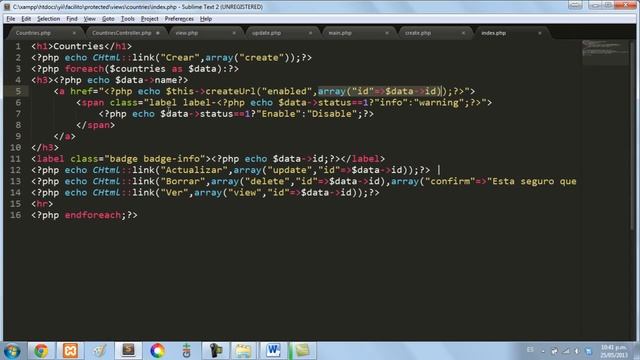
Task: Open the Edit menu
Action: click(x=26, y=19)
